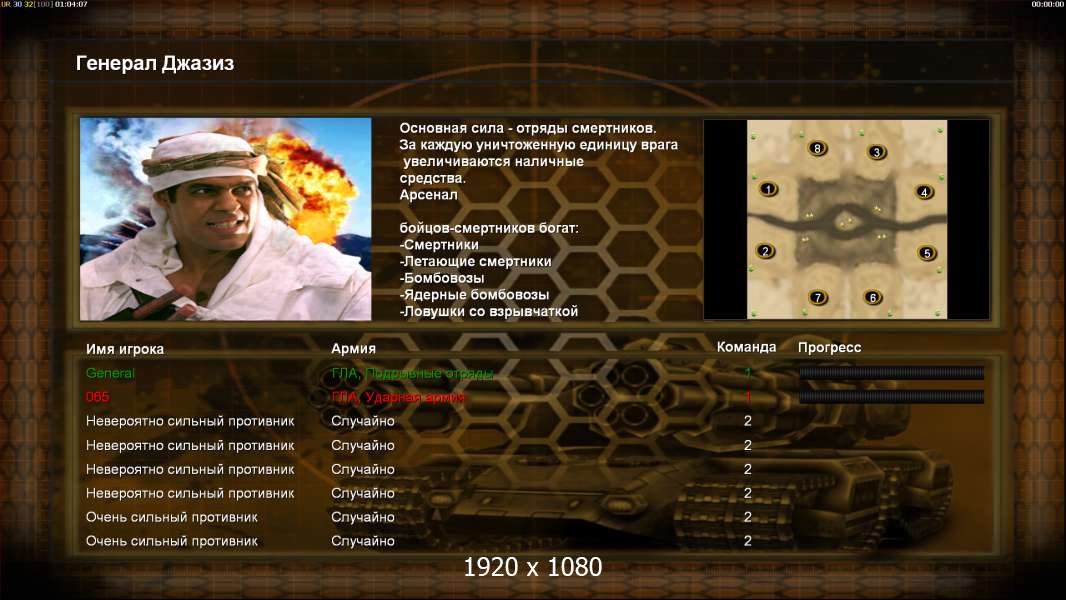Click army "ГЛА, Подрывные отряды"
Image resolution: width=1066 pixels, height=600 pixels.
click(412, 373)
